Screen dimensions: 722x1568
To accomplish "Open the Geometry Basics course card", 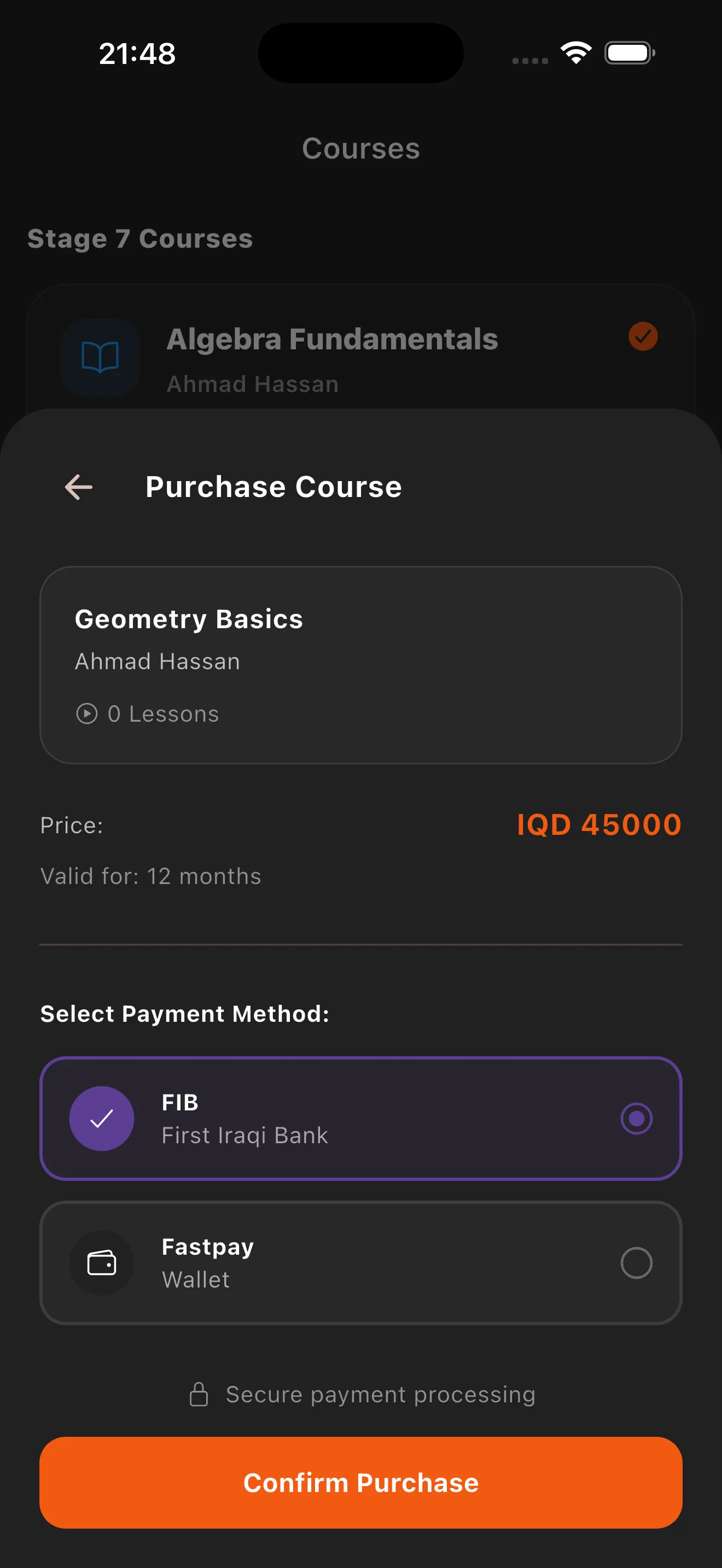I will pos(361,665).
